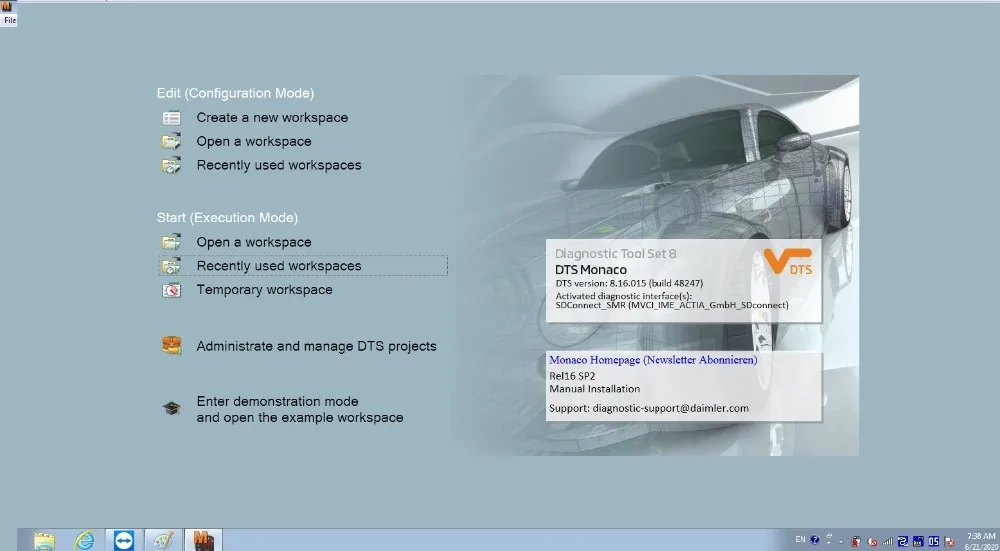Click the muted volume tray icon
This screenshot has height=551, width=1000.
coord(872,542)
